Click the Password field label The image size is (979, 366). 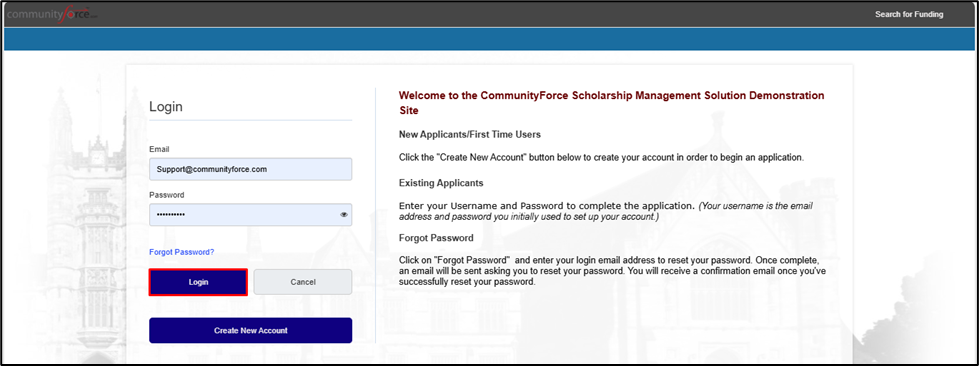click(167, 195)
